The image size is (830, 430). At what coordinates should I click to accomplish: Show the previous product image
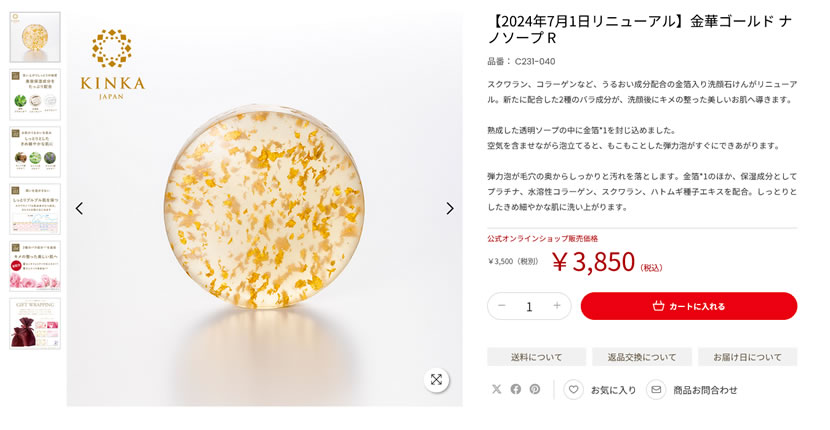click(79, 209)
